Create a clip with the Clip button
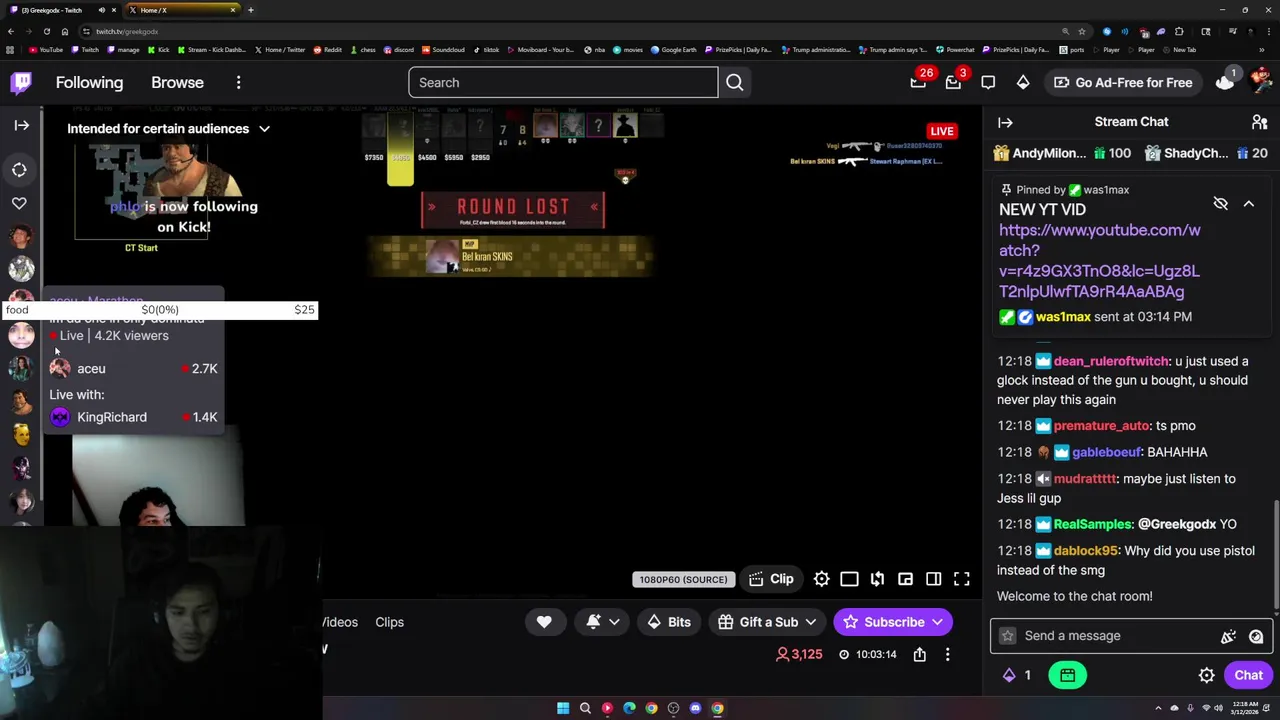 point(771,579)
